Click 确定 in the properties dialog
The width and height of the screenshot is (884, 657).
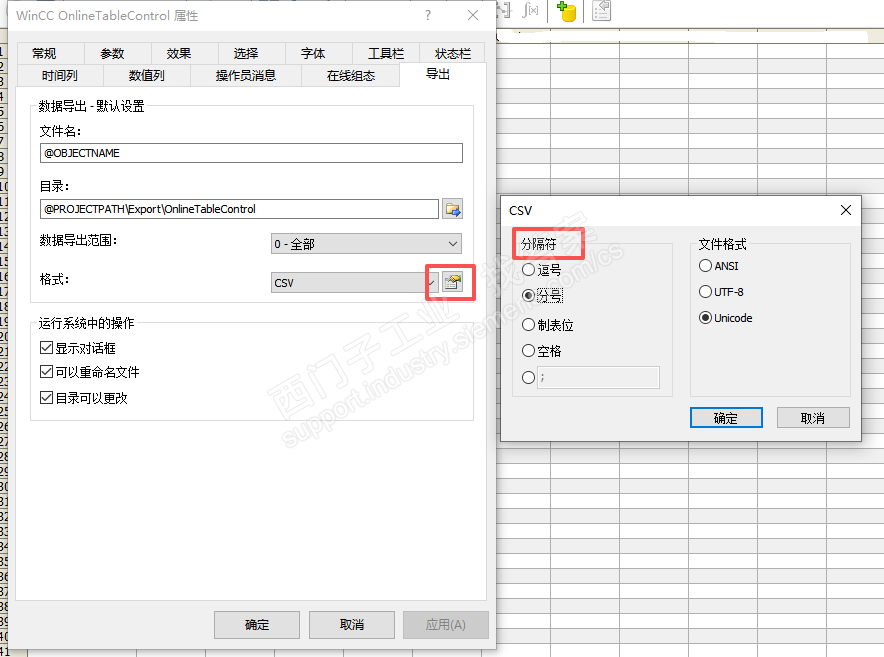pyautogui.click(x=257, y=625)
